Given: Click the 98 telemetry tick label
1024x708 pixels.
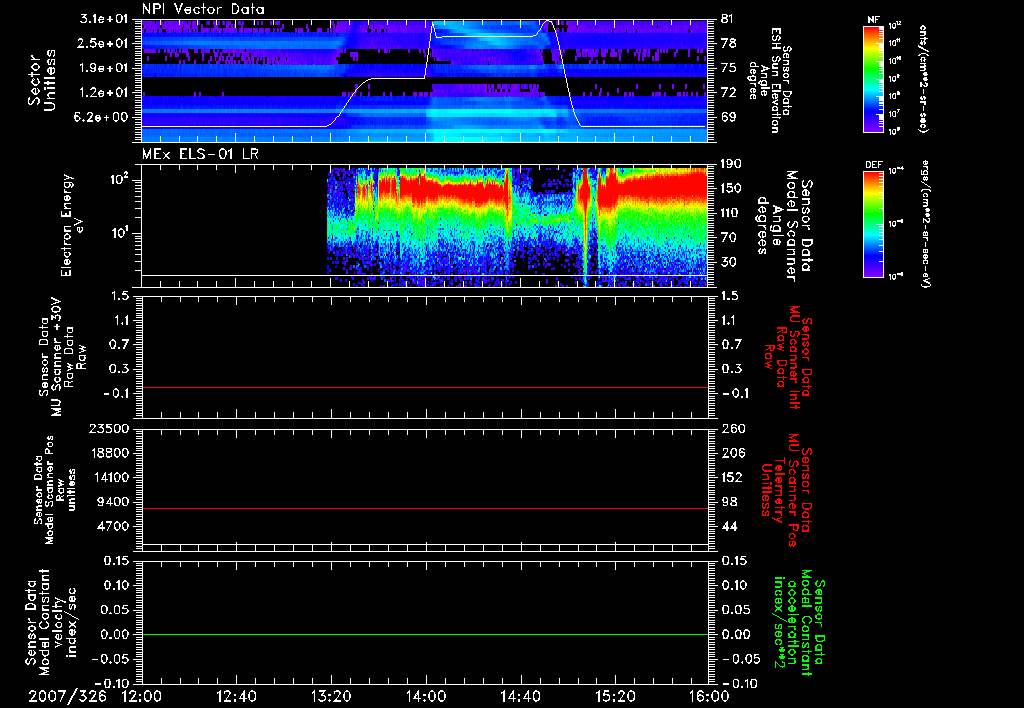Looking at the screenshot, I should pyautogui.click(x=728, y=502).
